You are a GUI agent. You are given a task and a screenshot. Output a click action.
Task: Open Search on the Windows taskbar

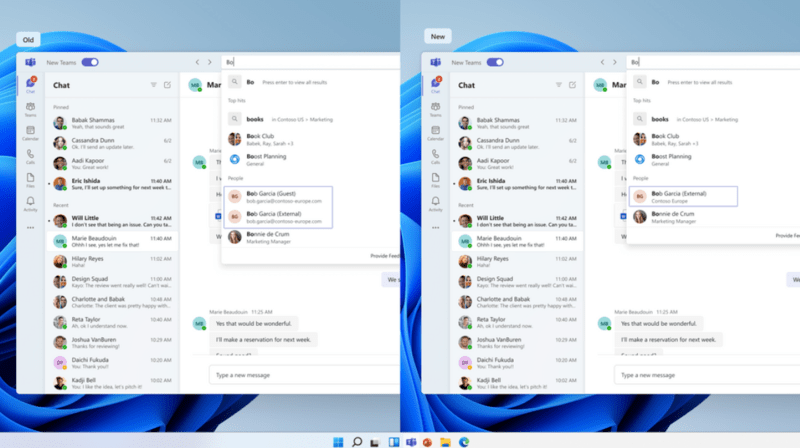pos(357,442)
